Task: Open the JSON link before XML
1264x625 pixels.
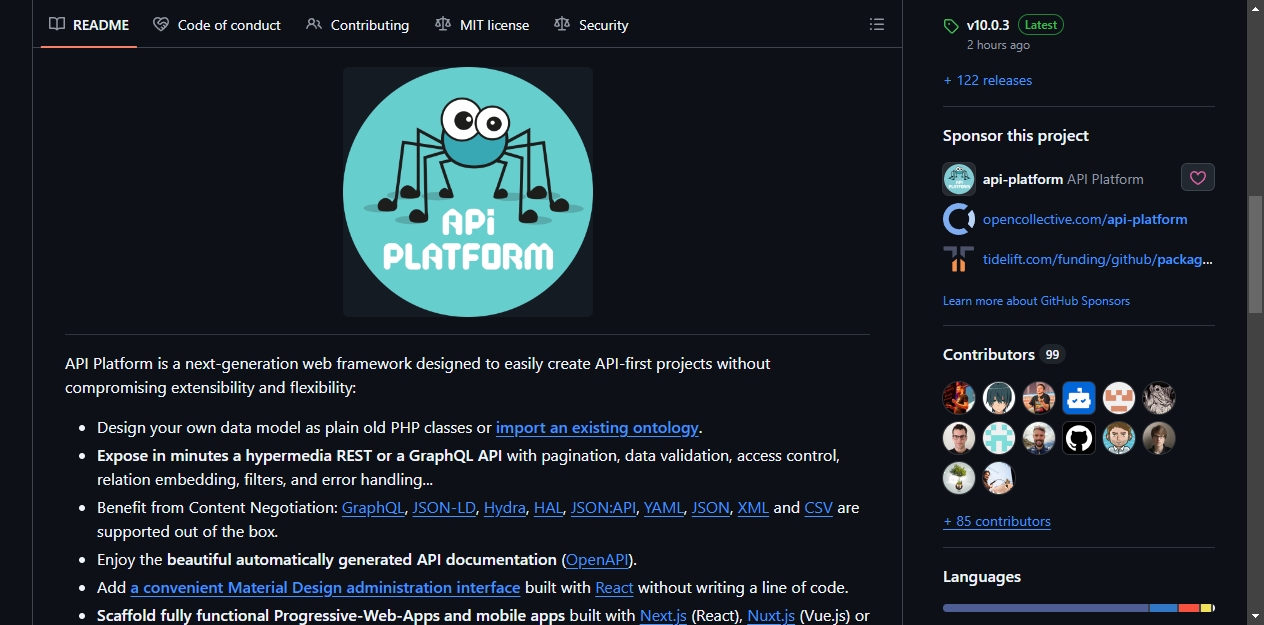Action: pyautogui.click(x=711, y=507)
